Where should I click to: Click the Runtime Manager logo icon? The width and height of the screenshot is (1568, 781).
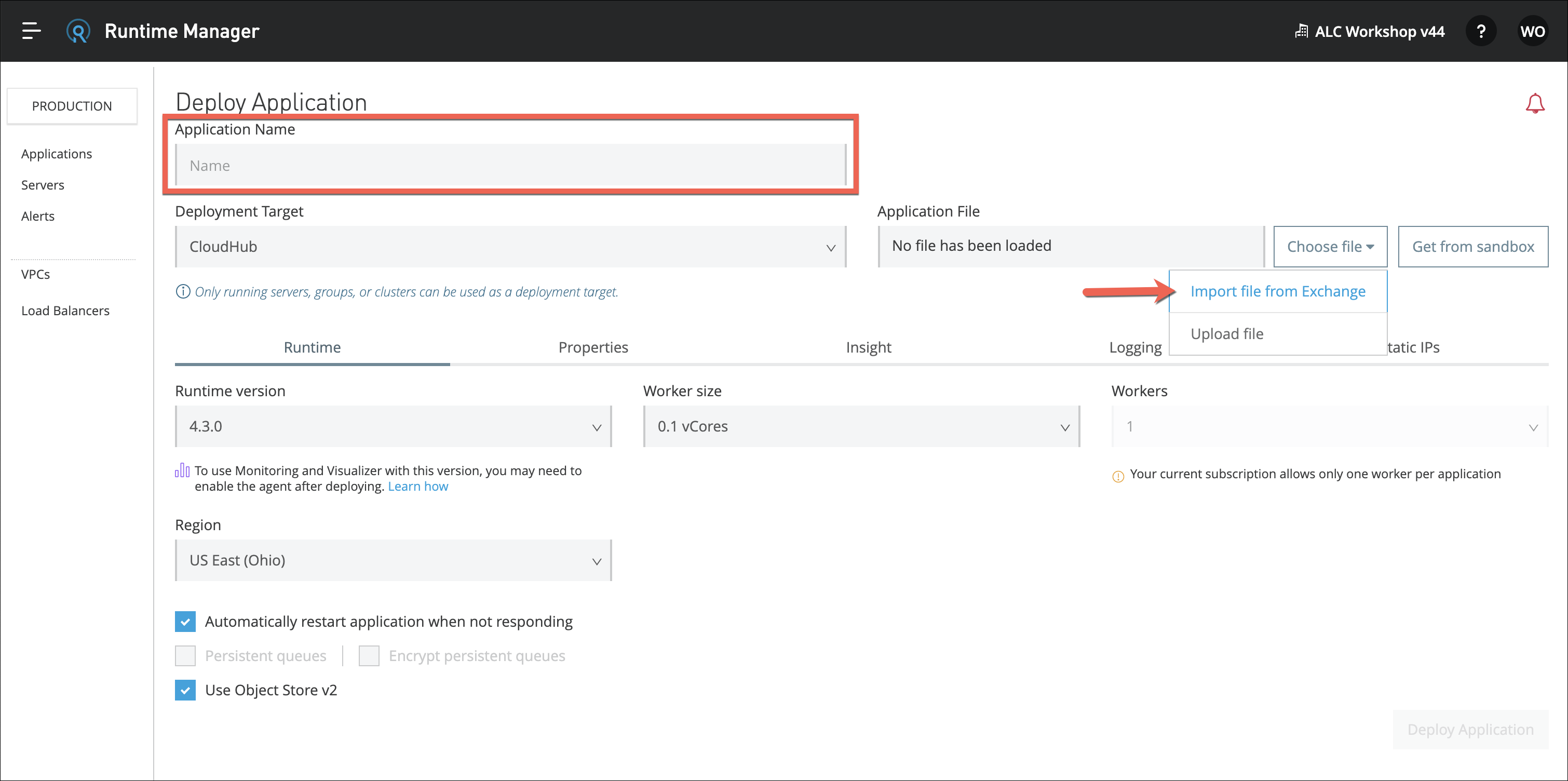(78, 31)
